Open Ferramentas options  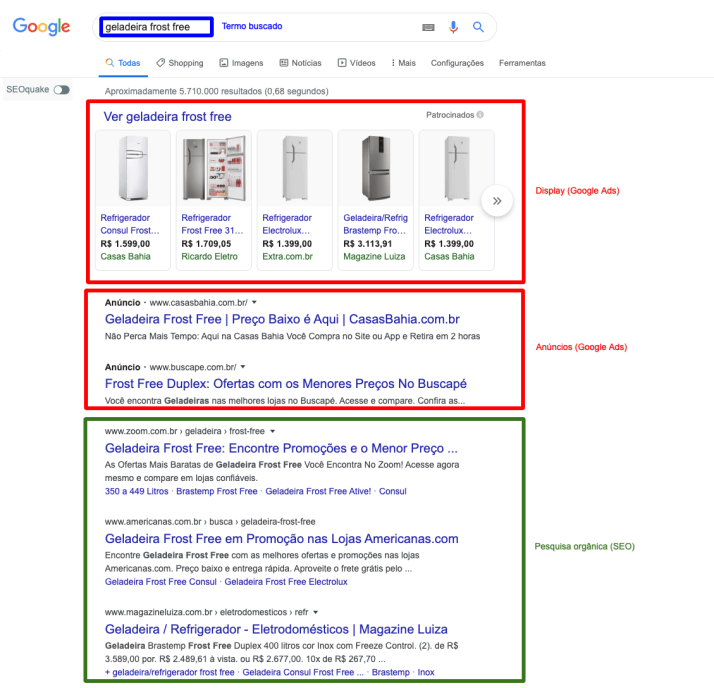522,63
